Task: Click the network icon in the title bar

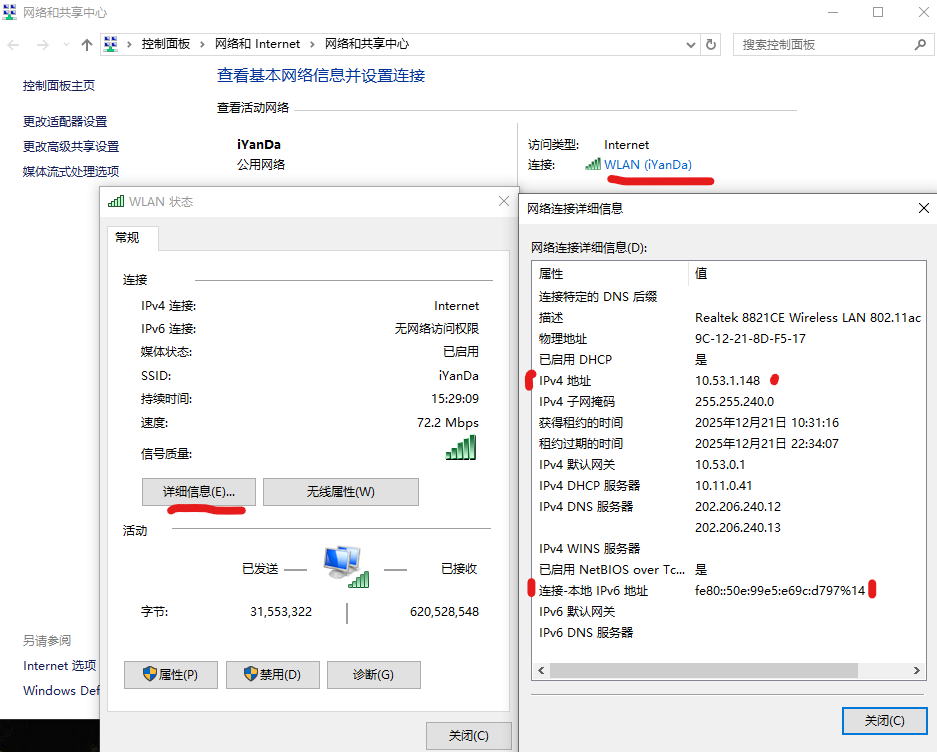Action: [x=12, y=12]
